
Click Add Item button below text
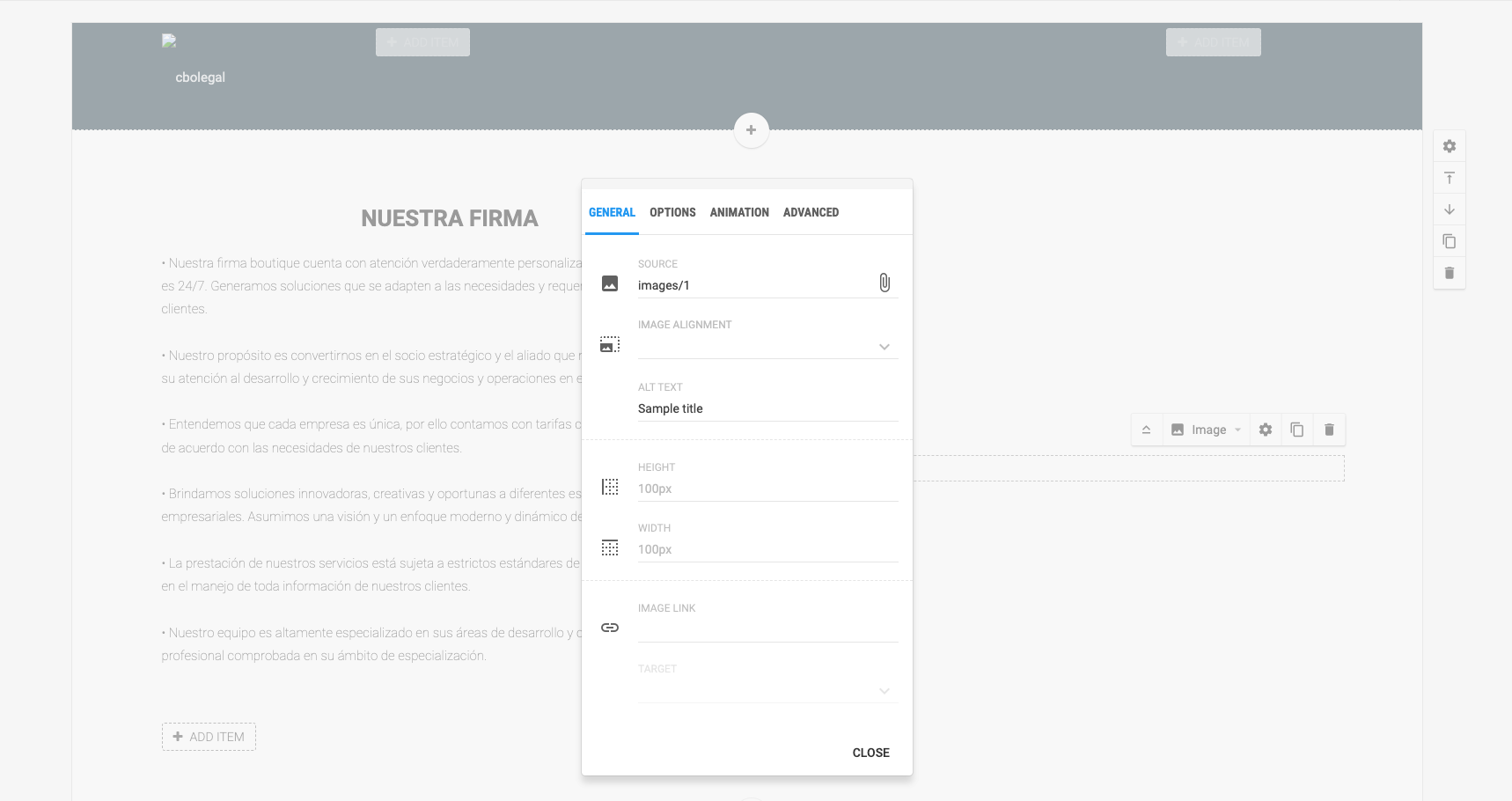209,737
